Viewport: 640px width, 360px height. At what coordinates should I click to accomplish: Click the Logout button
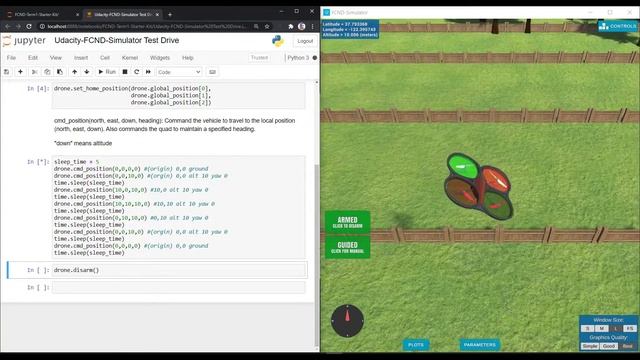305,41
